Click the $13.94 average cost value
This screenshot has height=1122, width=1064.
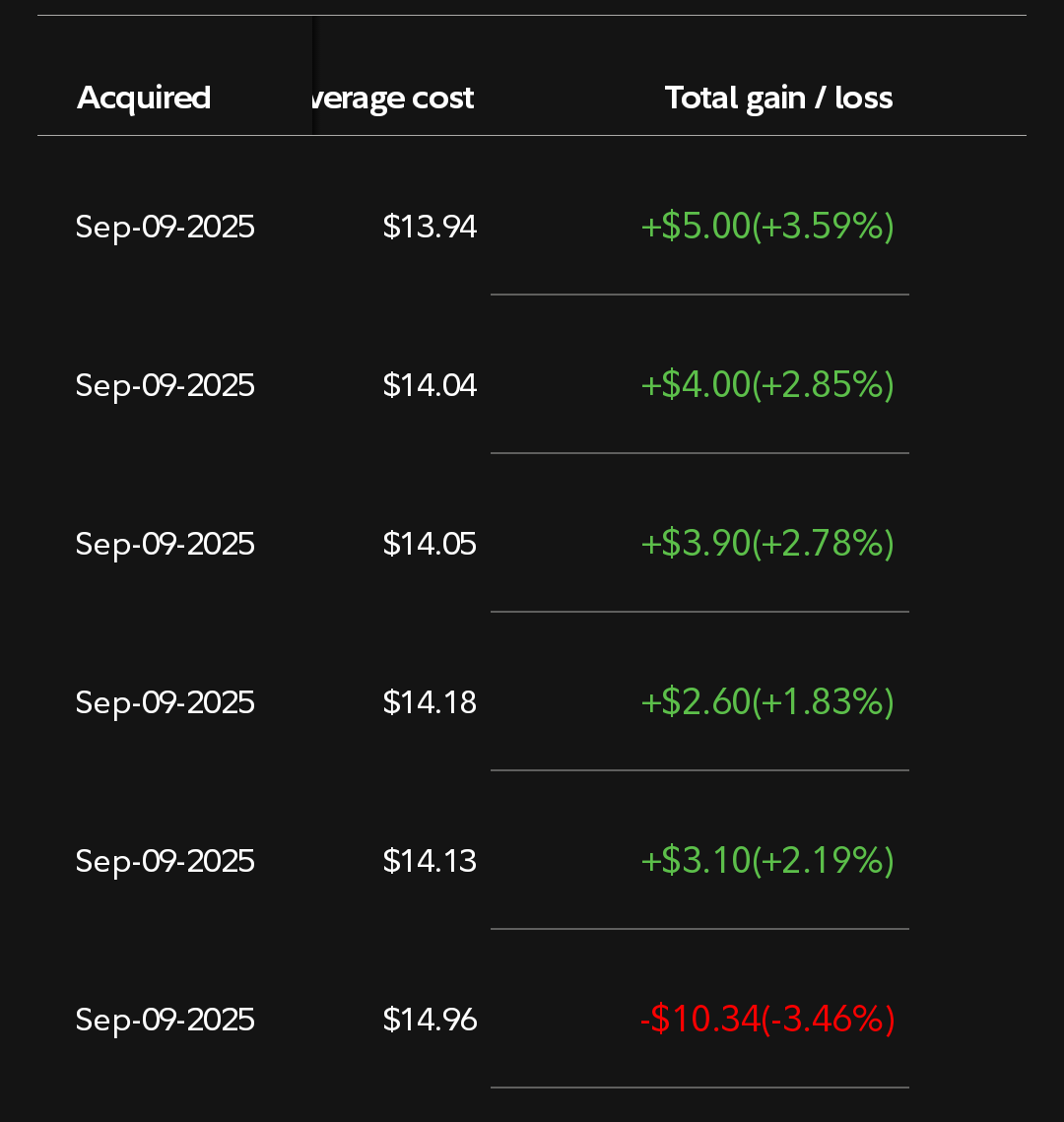[430, 227]
